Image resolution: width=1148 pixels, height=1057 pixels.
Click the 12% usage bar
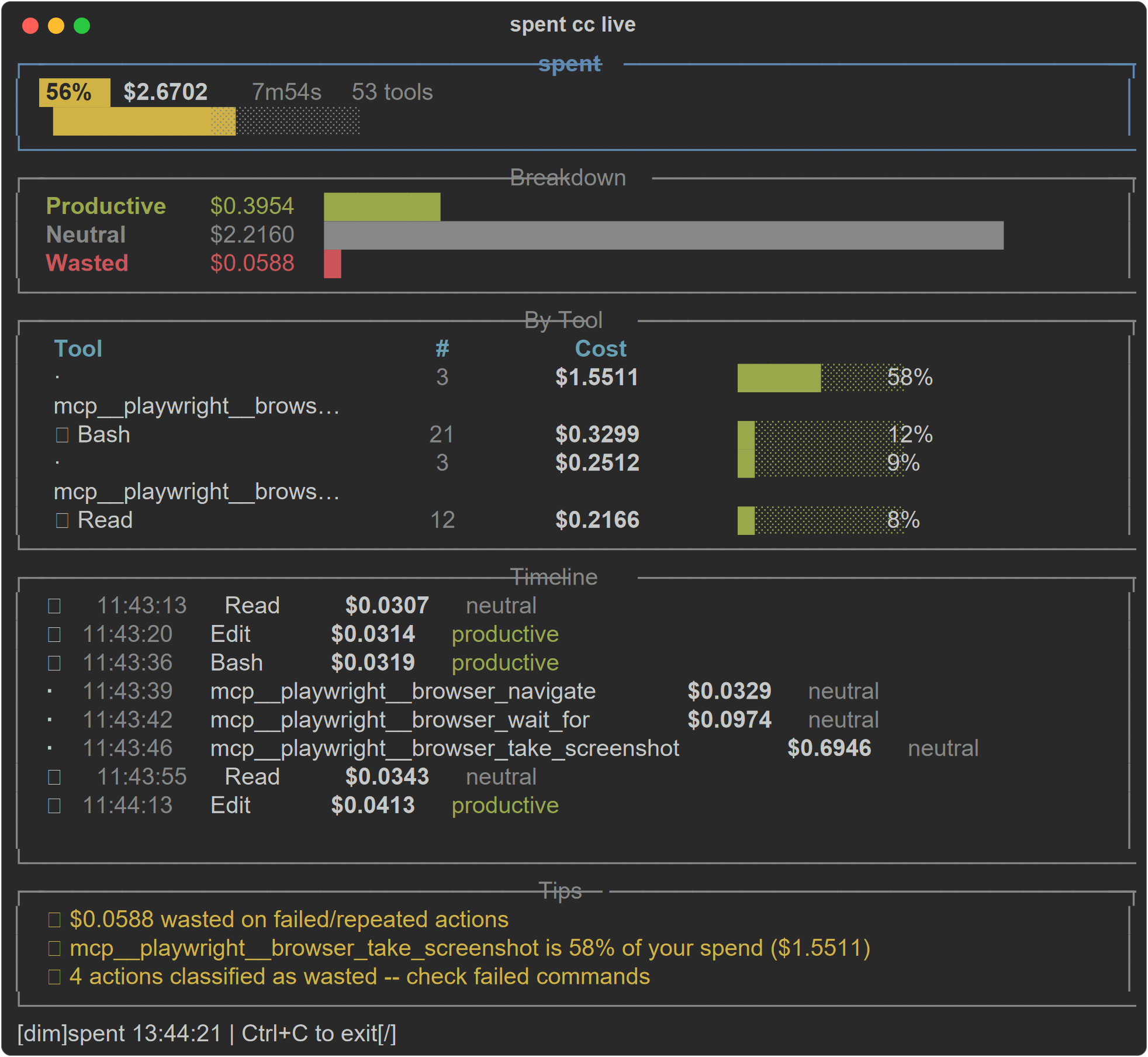click(821, 435)
